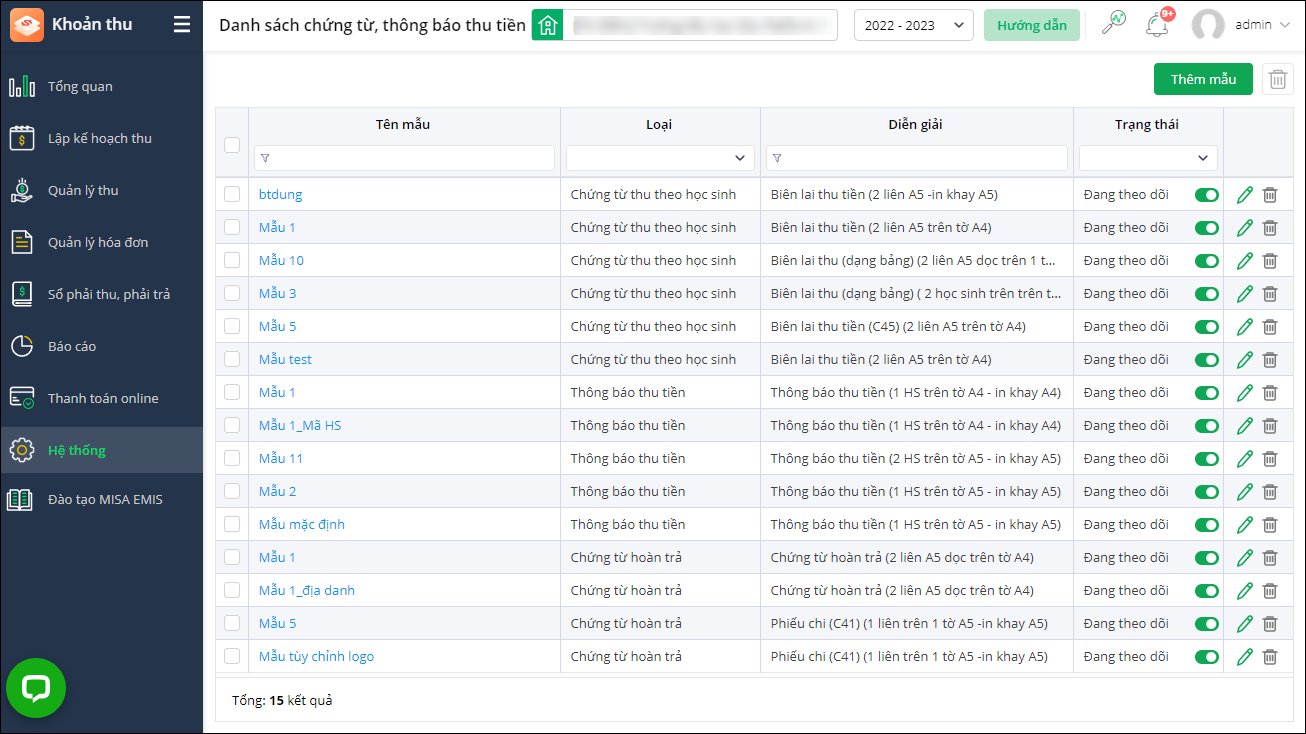This screenshot has width=1306, height=734.
Task: Collapse the sidebar with the hamburger icon
Action: 181,25
